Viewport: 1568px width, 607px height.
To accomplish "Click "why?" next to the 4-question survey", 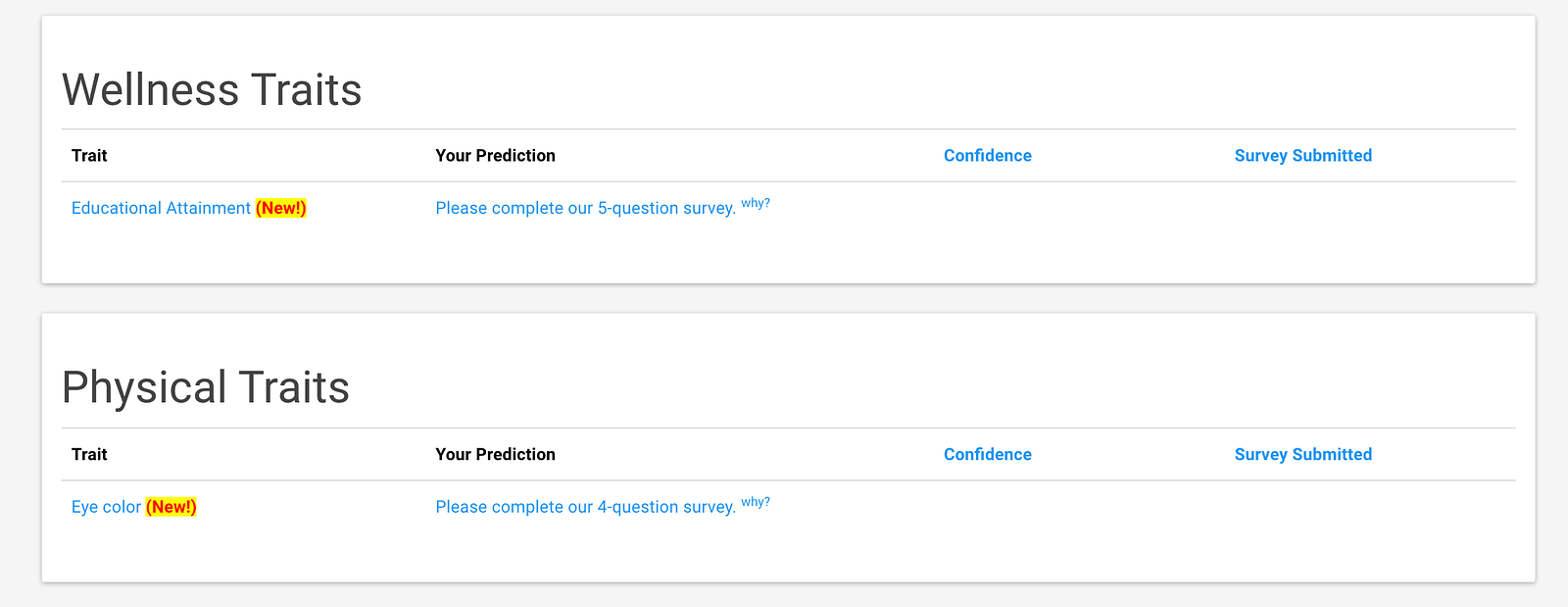I will tap(756, 502).
